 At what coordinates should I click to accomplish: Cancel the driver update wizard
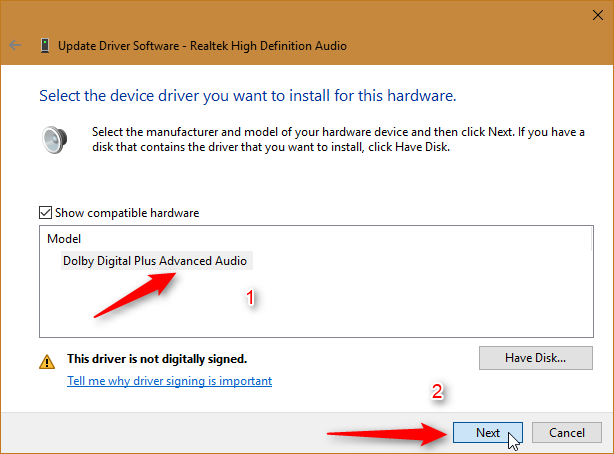567,432
